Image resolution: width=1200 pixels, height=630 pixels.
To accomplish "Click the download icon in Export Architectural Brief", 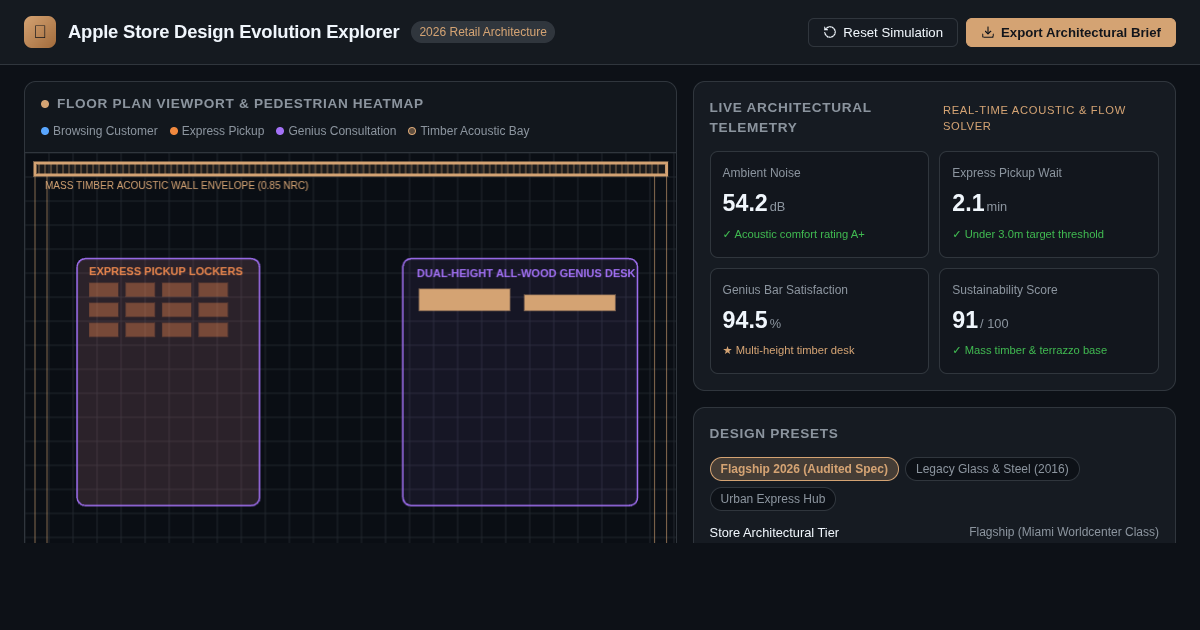I will pyautogui.click(x=988, y=32).
